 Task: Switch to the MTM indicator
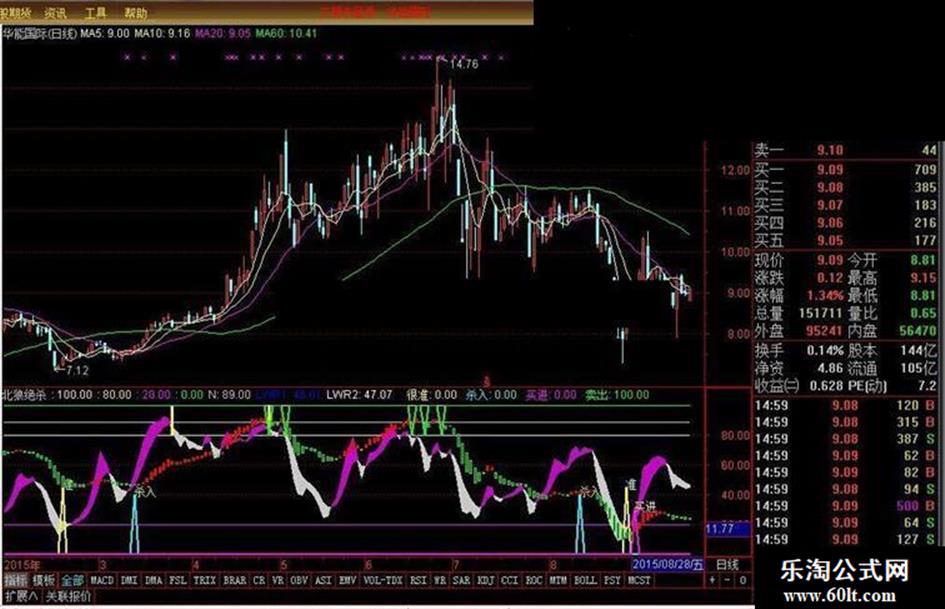click(x=558, y=580)
